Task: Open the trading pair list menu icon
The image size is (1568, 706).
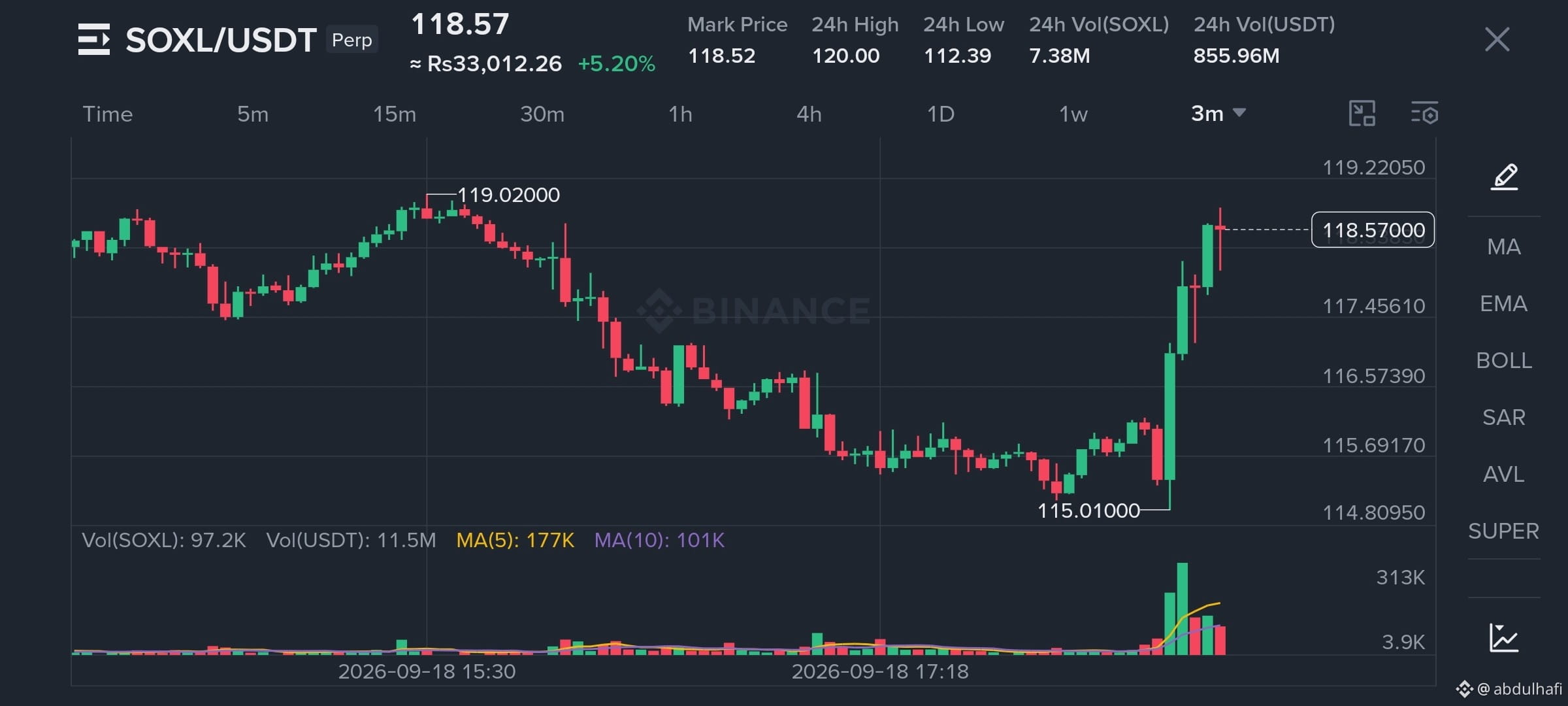Action: coord(94,39)
